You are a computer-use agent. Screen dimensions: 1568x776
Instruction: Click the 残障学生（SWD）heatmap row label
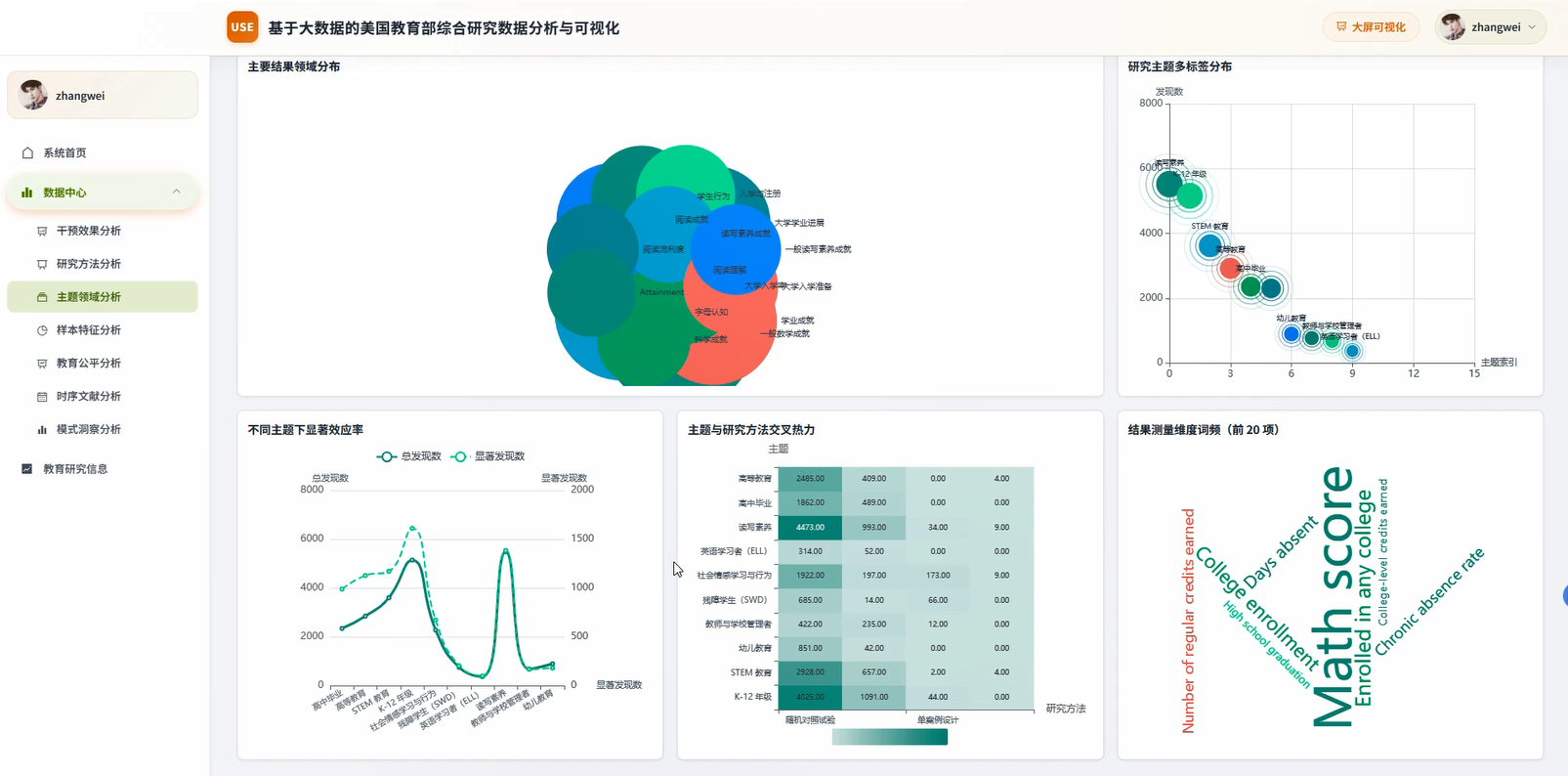point(735,600)
